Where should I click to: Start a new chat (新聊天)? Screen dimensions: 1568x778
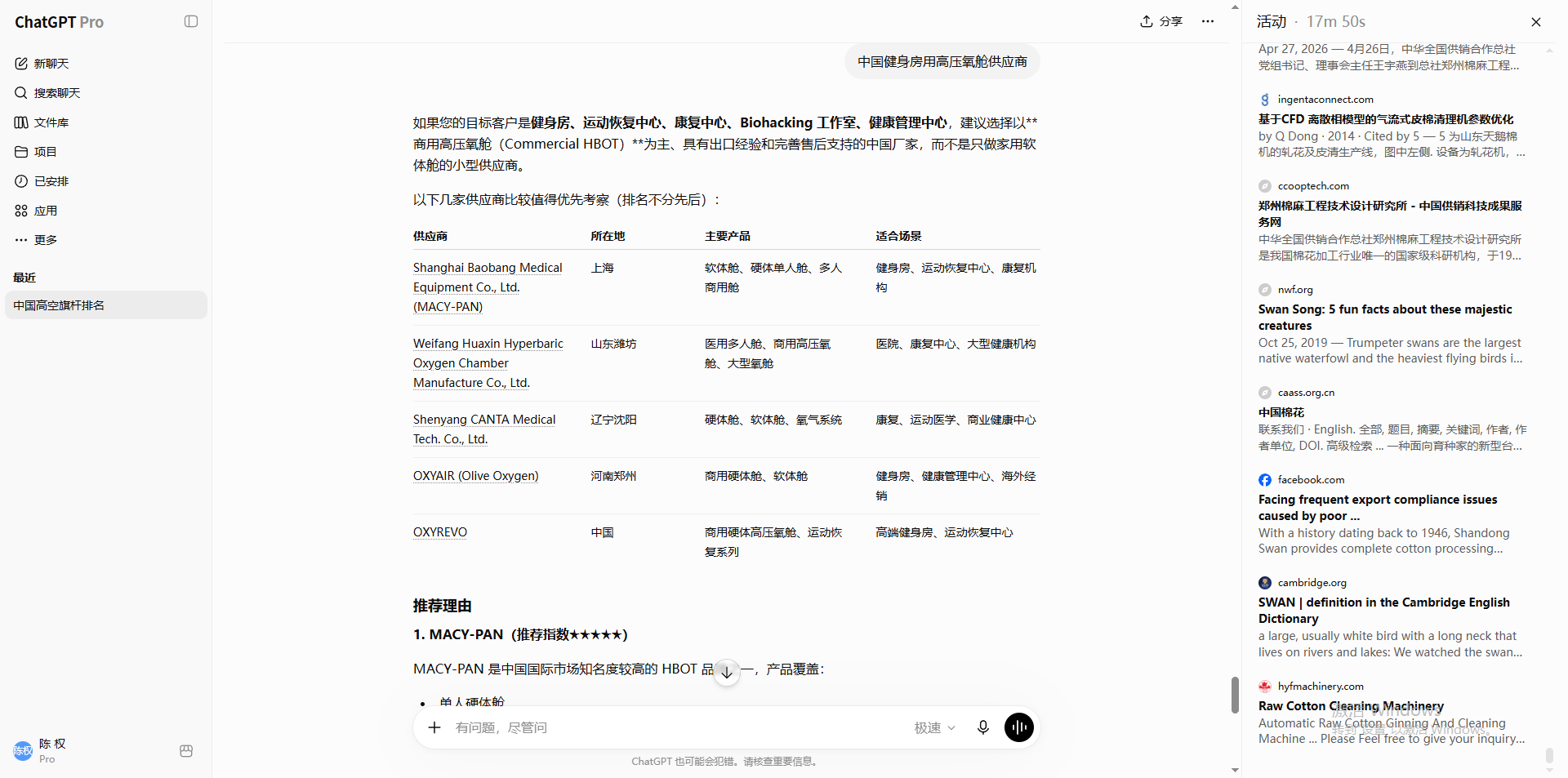pyautogui.click(x=106, y=64)
